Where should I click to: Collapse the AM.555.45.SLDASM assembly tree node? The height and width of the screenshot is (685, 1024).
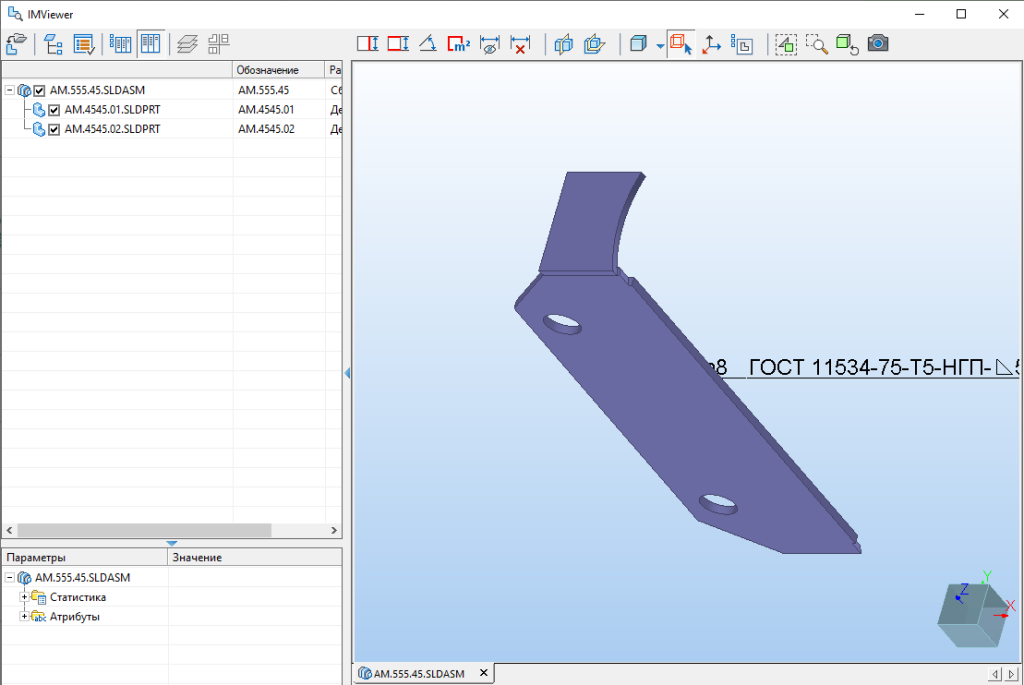click(x=9, y=90)
